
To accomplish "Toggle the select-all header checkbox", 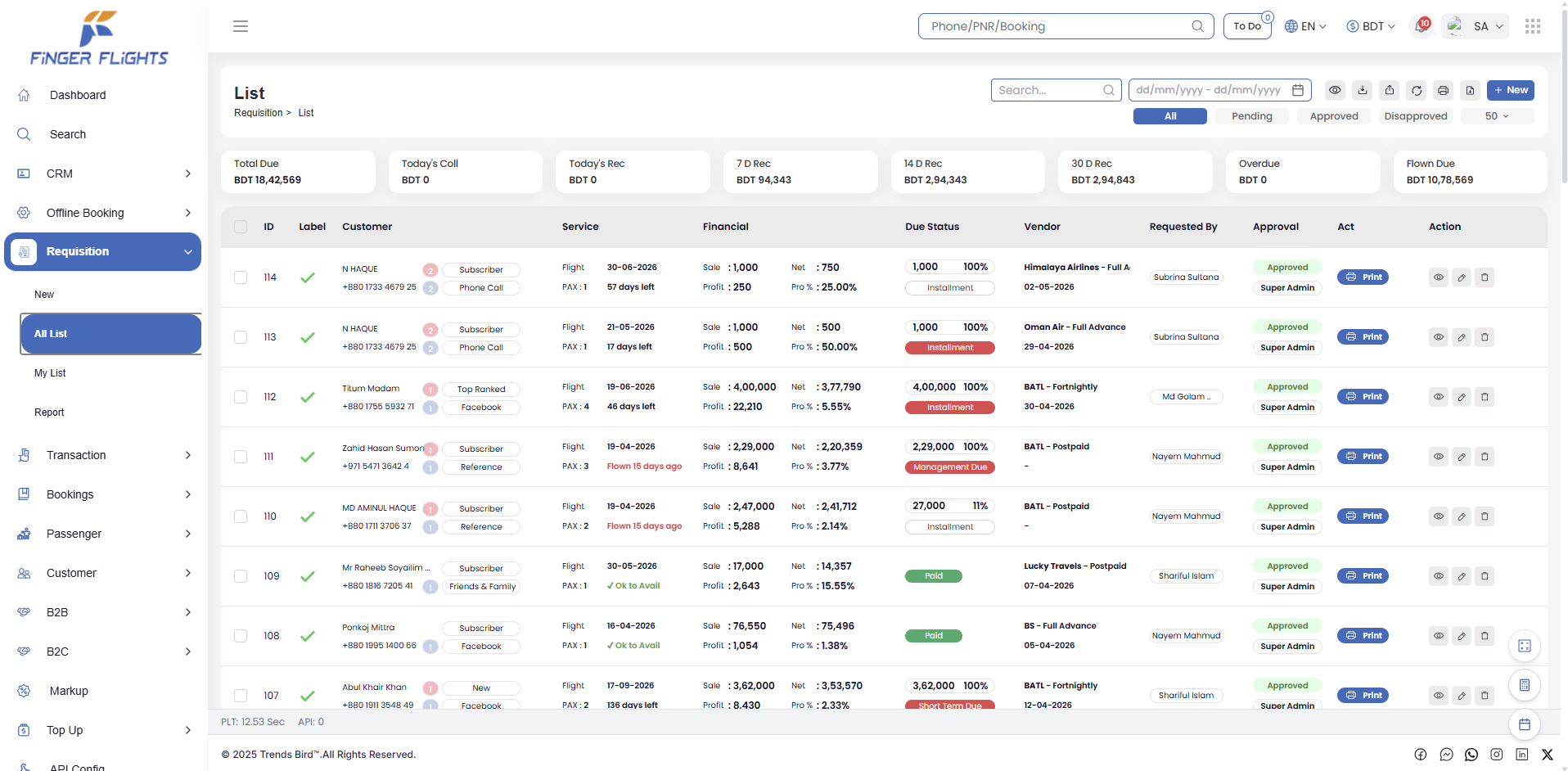I will (x=241, y=227).
